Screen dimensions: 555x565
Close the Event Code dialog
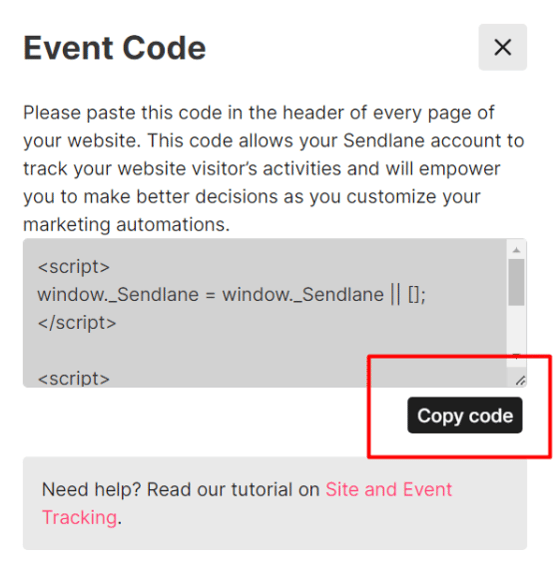(x=502, y=47)
